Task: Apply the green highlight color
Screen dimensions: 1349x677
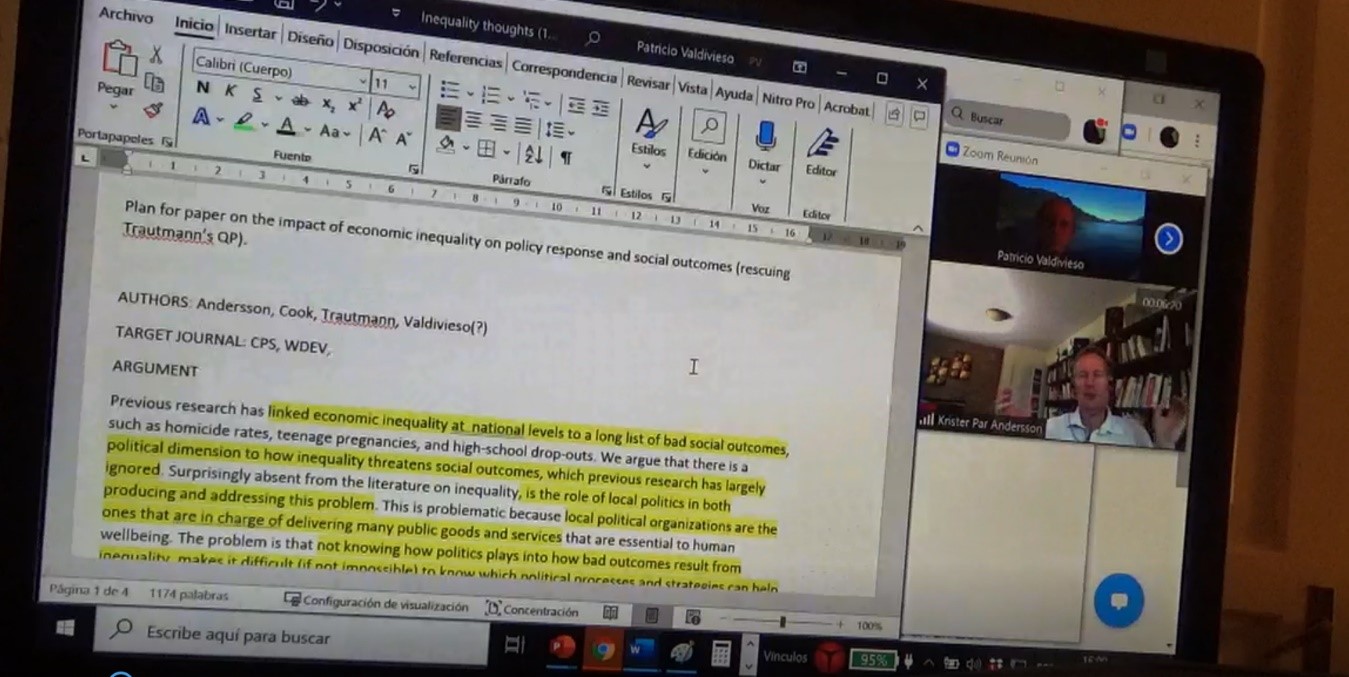Action: (x=244, y=122)
